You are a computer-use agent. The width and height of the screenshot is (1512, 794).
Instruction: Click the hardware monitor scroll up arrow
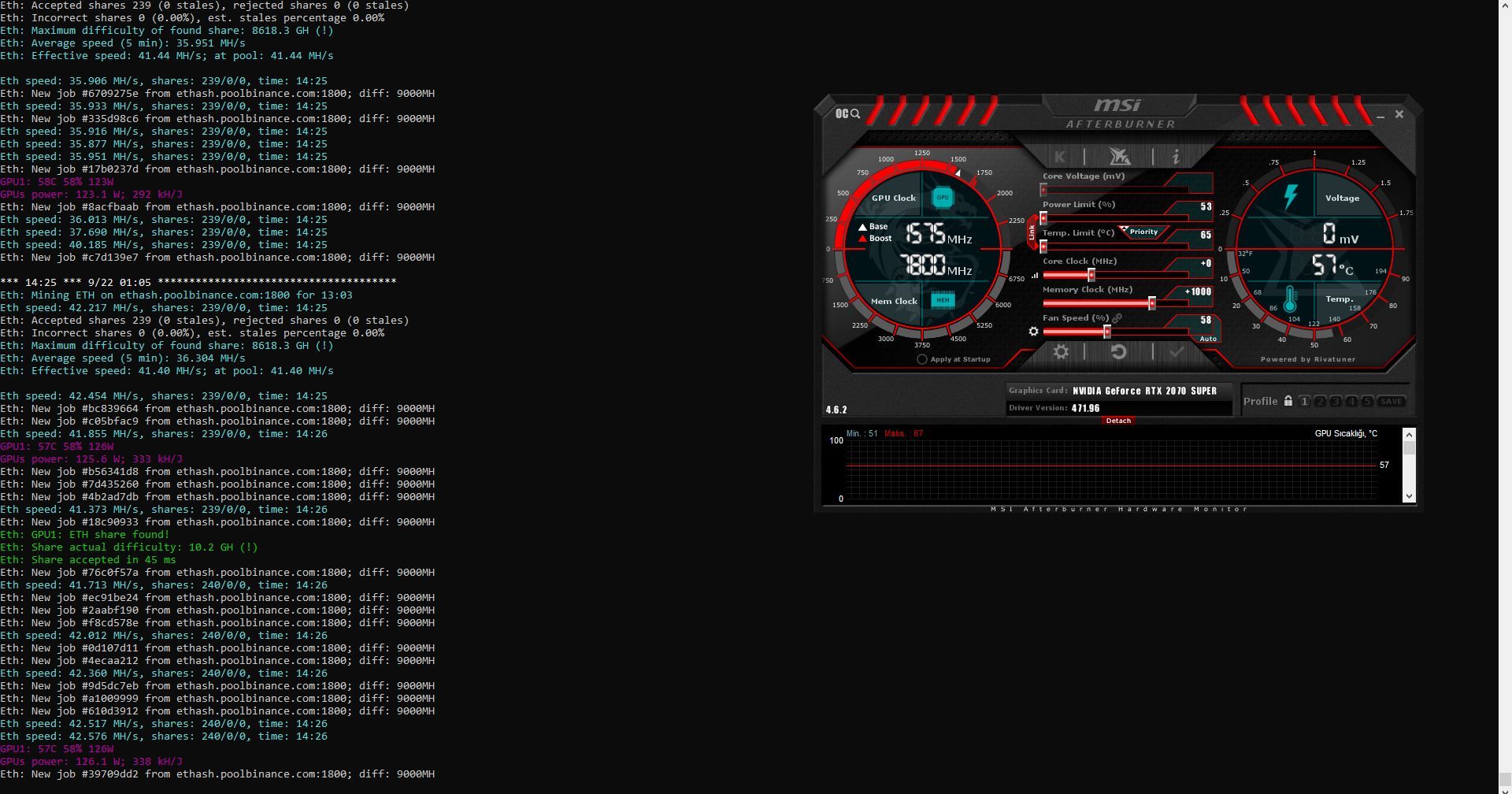[x=1409, y=434]
